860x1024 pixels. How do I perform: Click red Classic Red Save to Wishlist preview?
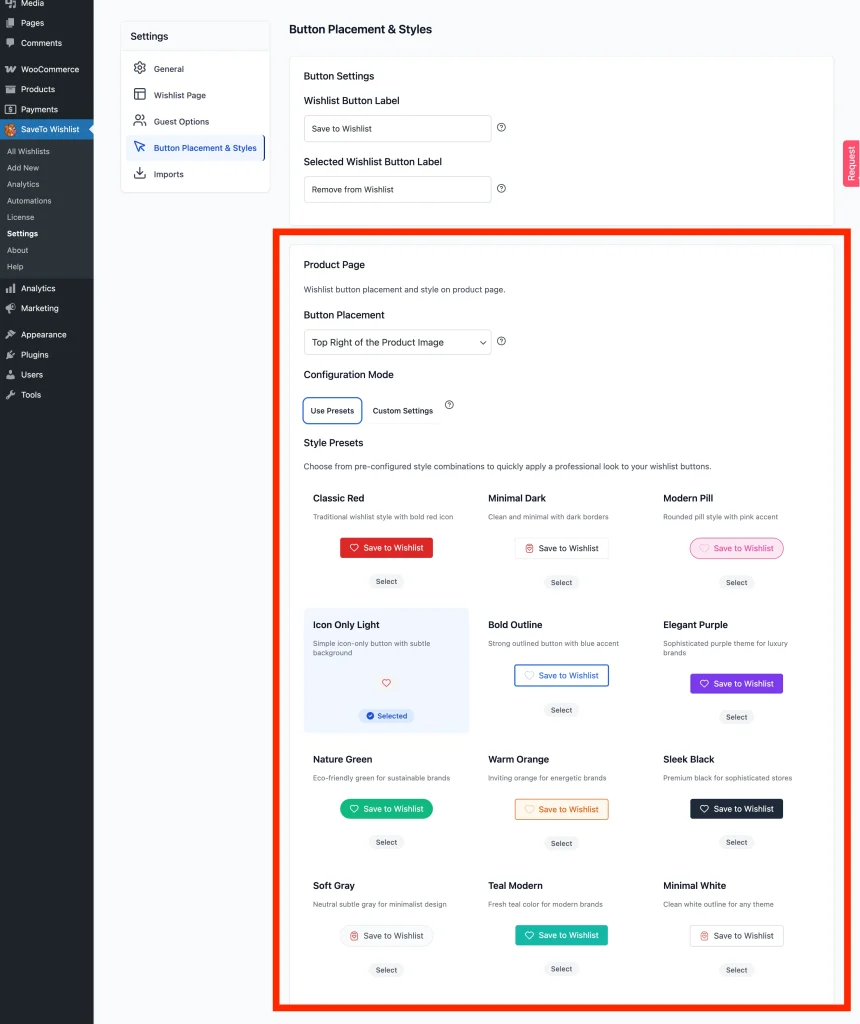[x=387, y=548]
